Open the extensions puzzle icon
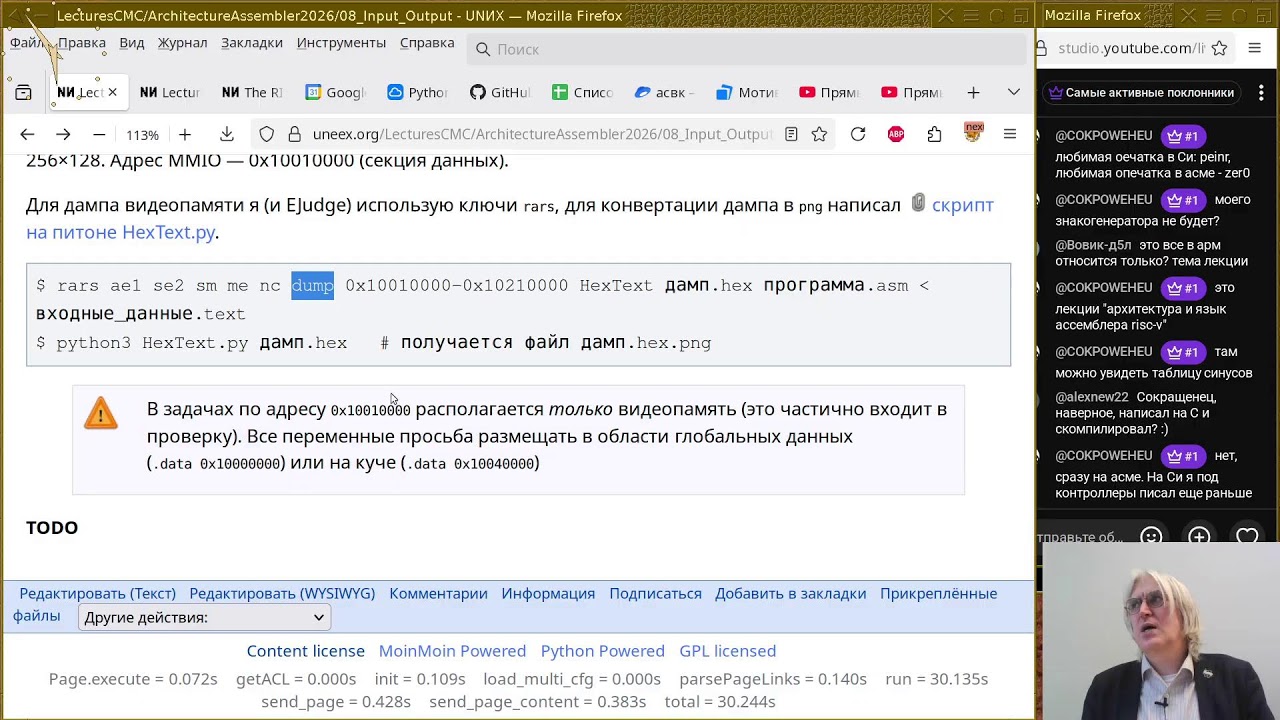Image resolution: width=1280 pixels, height=720 pixels. click(x=934, y=134)
